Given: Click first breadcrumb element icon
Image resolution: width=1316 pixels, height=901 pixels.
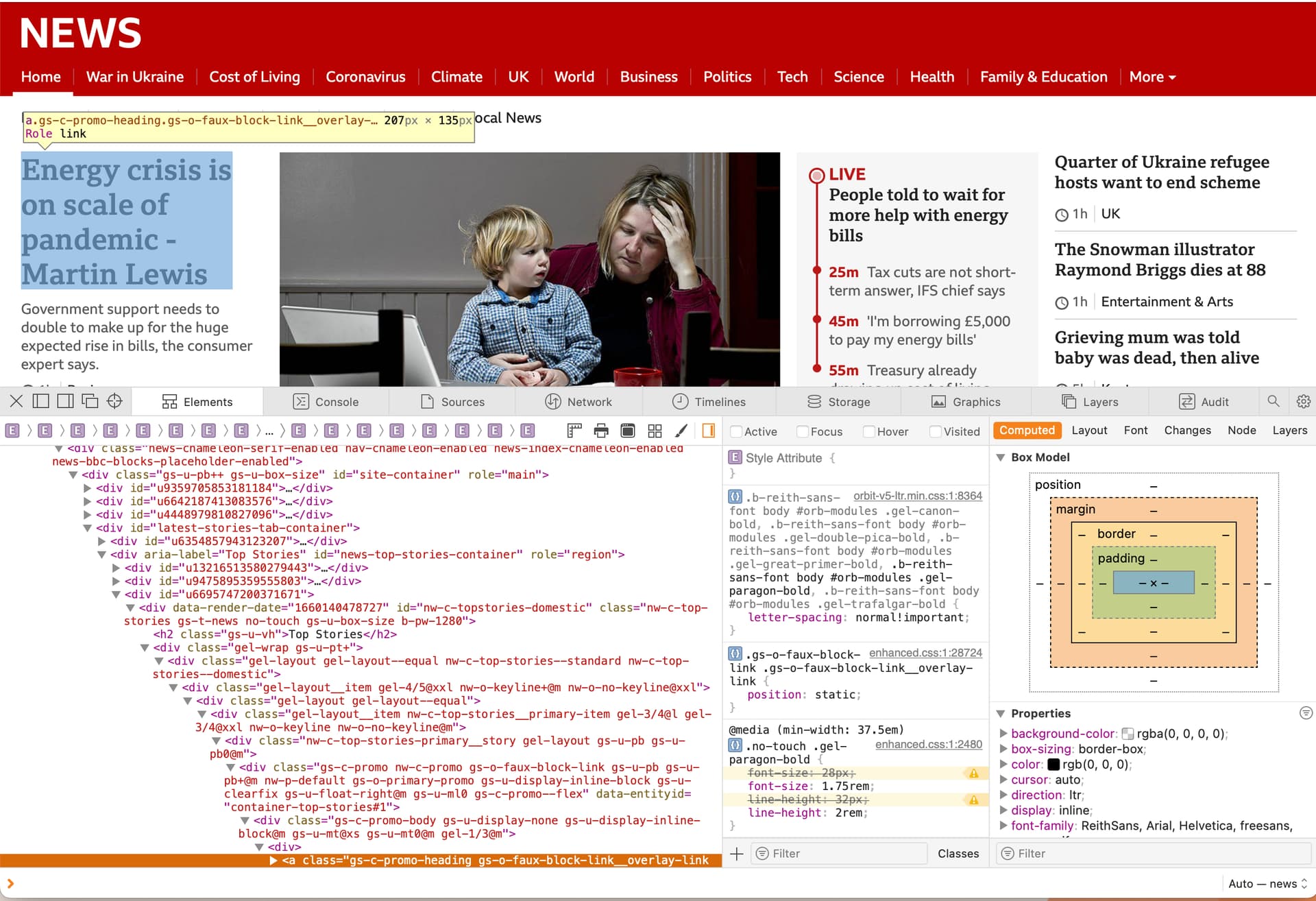Looking at the screenshot, I should (12, 431).
